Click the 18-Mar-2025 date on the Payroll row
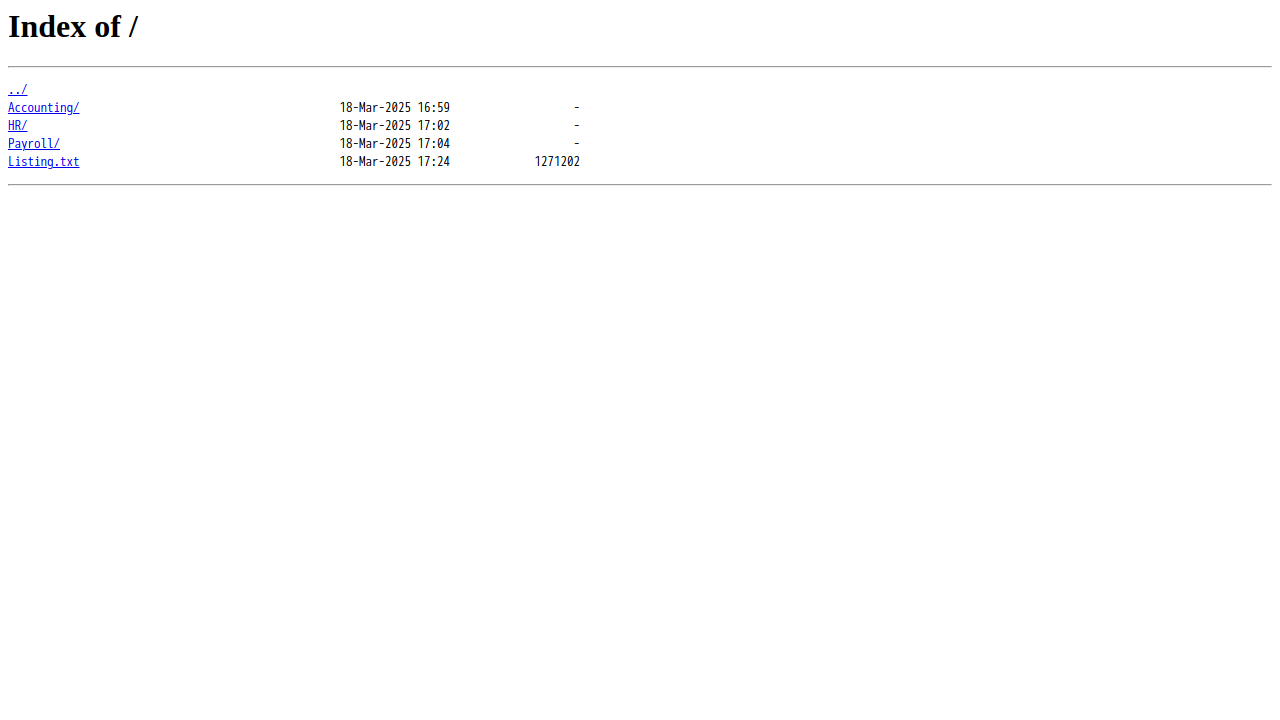 pyautogui.click(x=375, y=144)
